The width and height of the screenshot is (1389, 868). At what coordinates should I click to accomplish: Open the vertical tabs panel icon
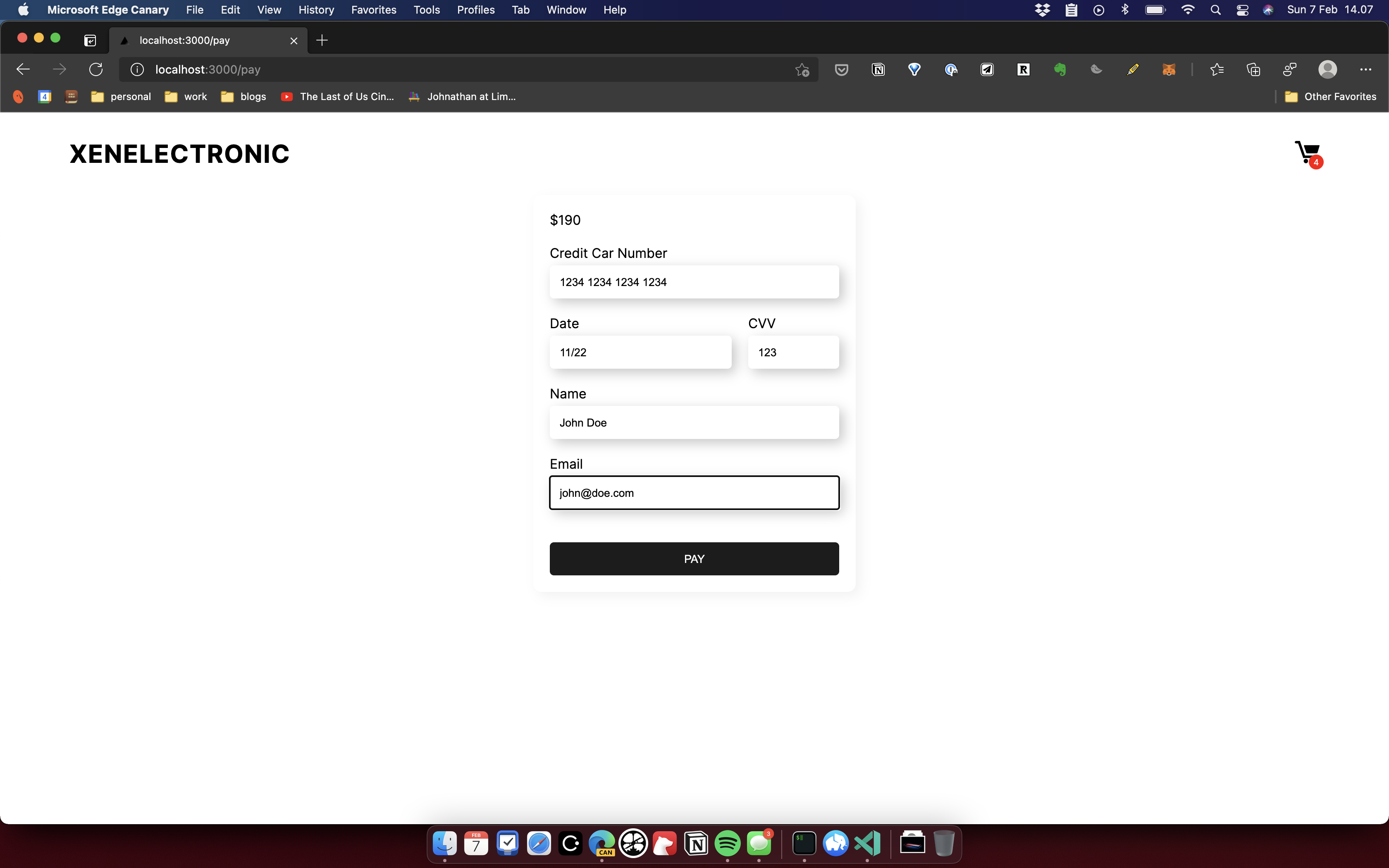point(90,40)
